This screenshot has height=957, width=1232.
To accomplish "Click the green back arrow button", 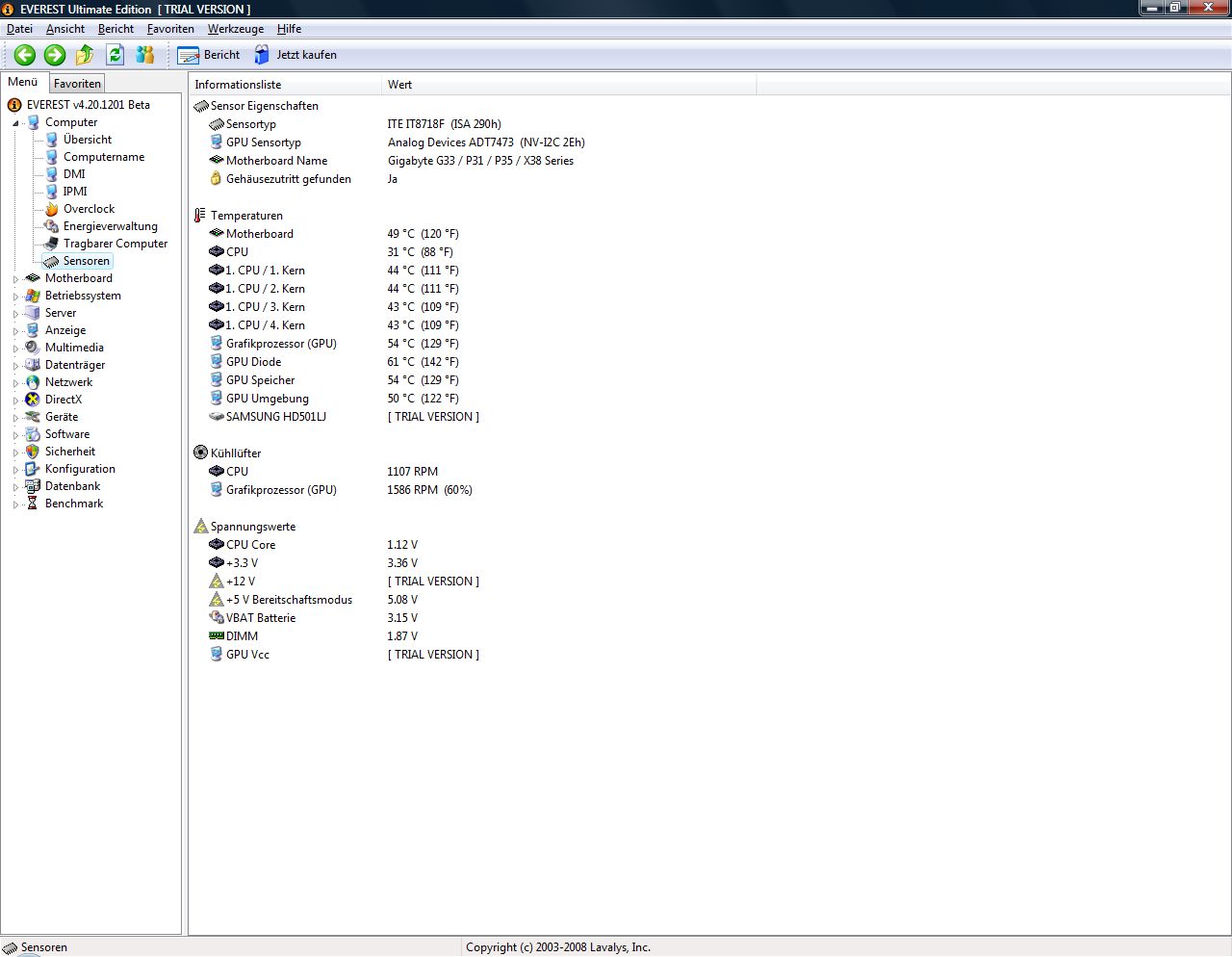I will (24, 55).
